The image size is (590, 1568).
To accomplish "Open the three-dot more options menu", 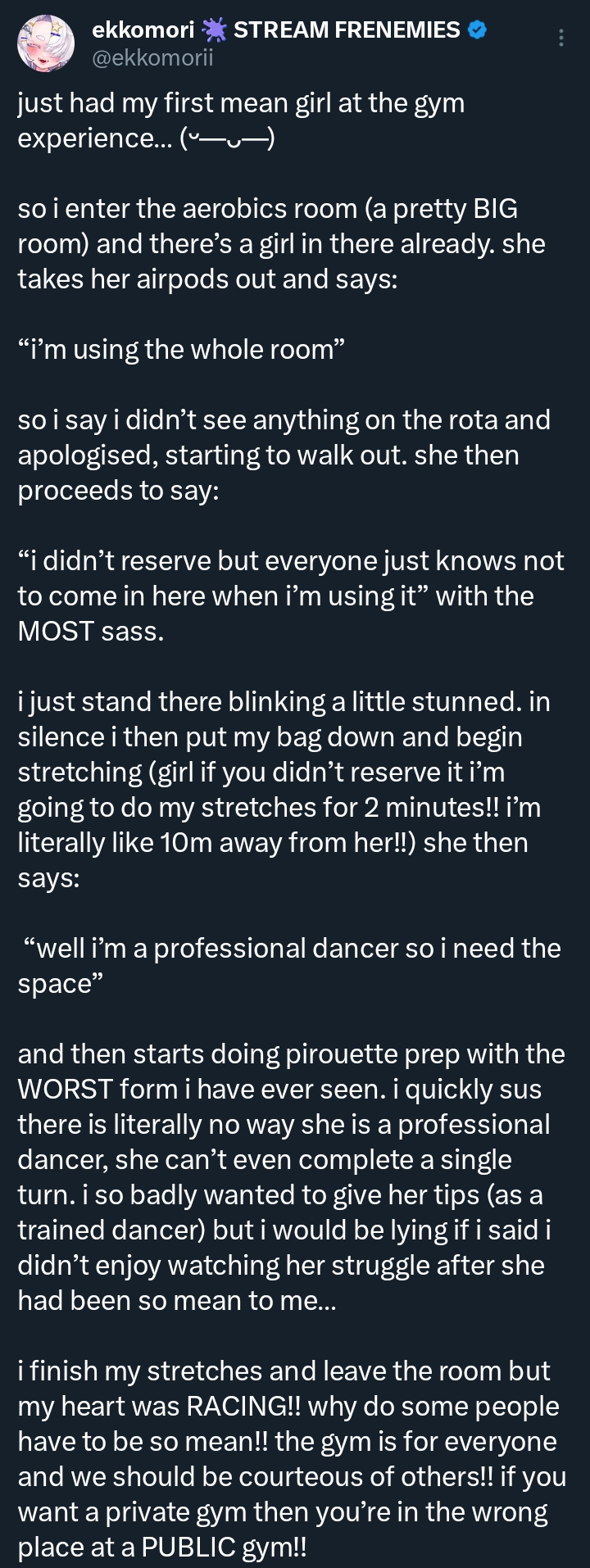I will 561,38.
